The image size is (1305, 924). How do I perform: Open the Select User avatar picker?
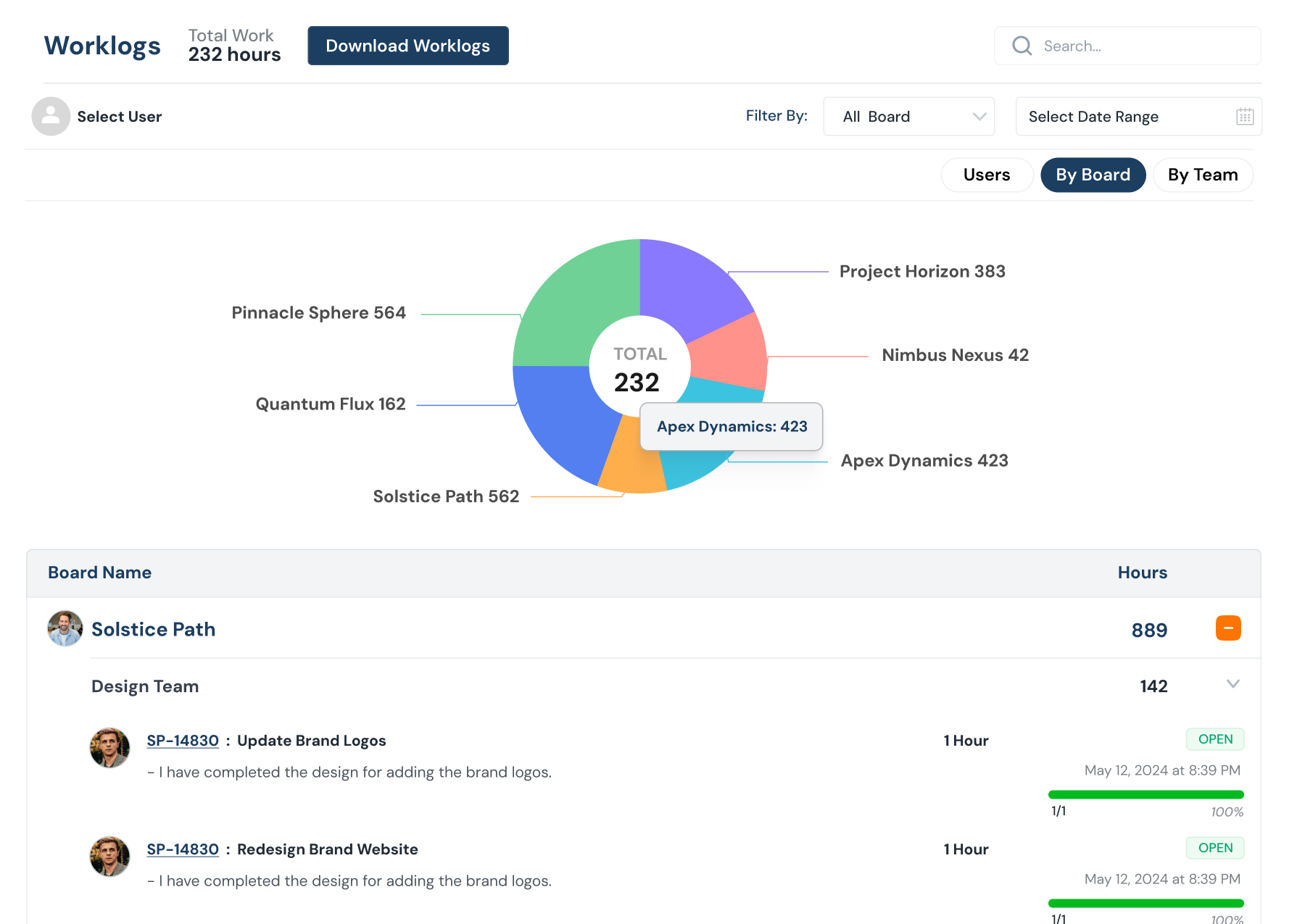[x=51, y=116]
